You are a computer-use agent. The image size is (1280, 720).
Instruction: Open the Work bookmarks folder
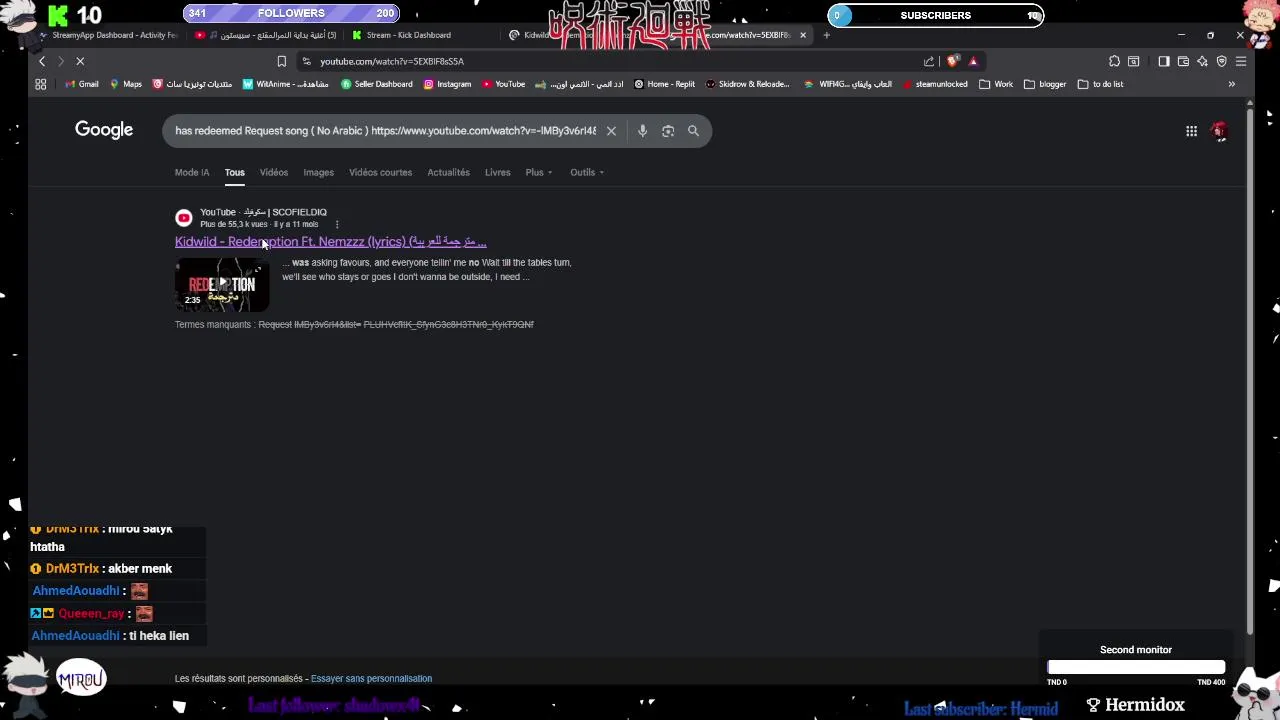click(996, 84)
